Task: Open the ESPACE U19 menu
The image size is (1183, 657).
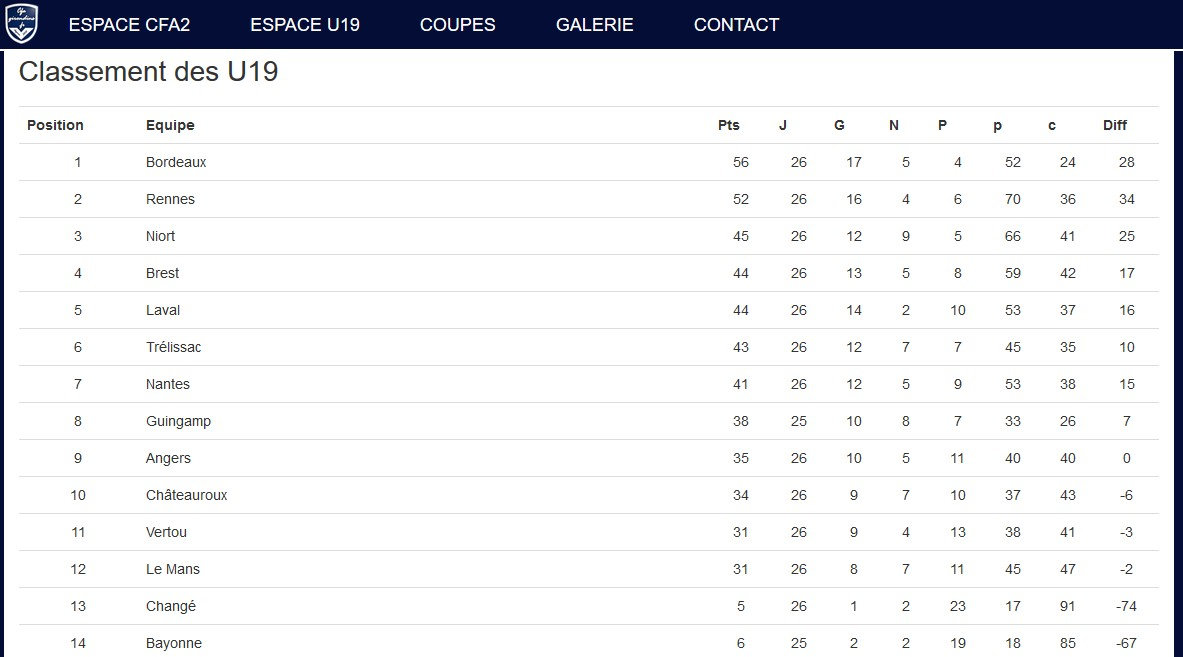Action: (x=305, y=25)
